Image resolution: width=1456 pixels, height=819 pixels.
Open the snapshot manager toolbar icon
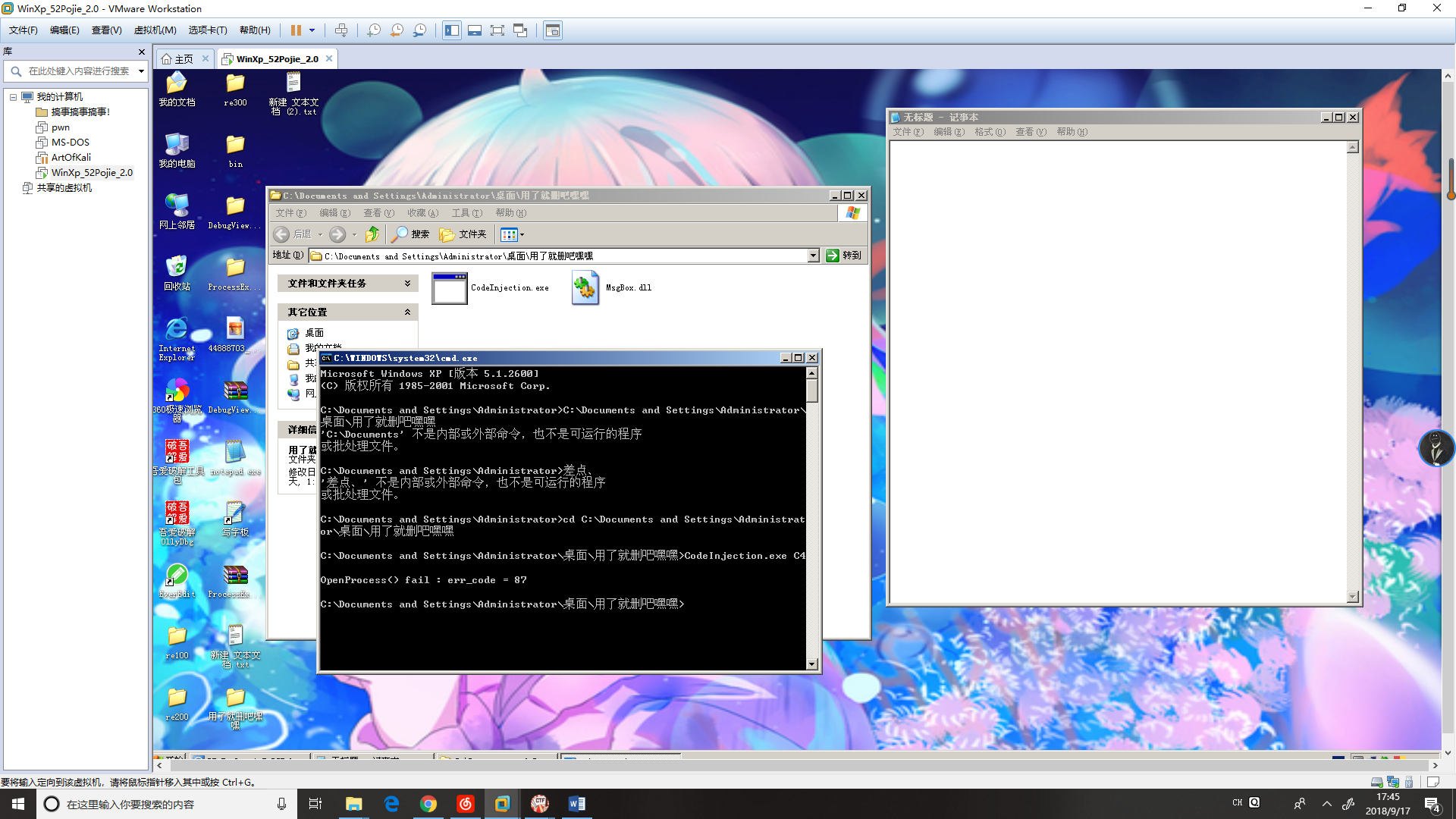pyautogui.click(x=419, y=30)
